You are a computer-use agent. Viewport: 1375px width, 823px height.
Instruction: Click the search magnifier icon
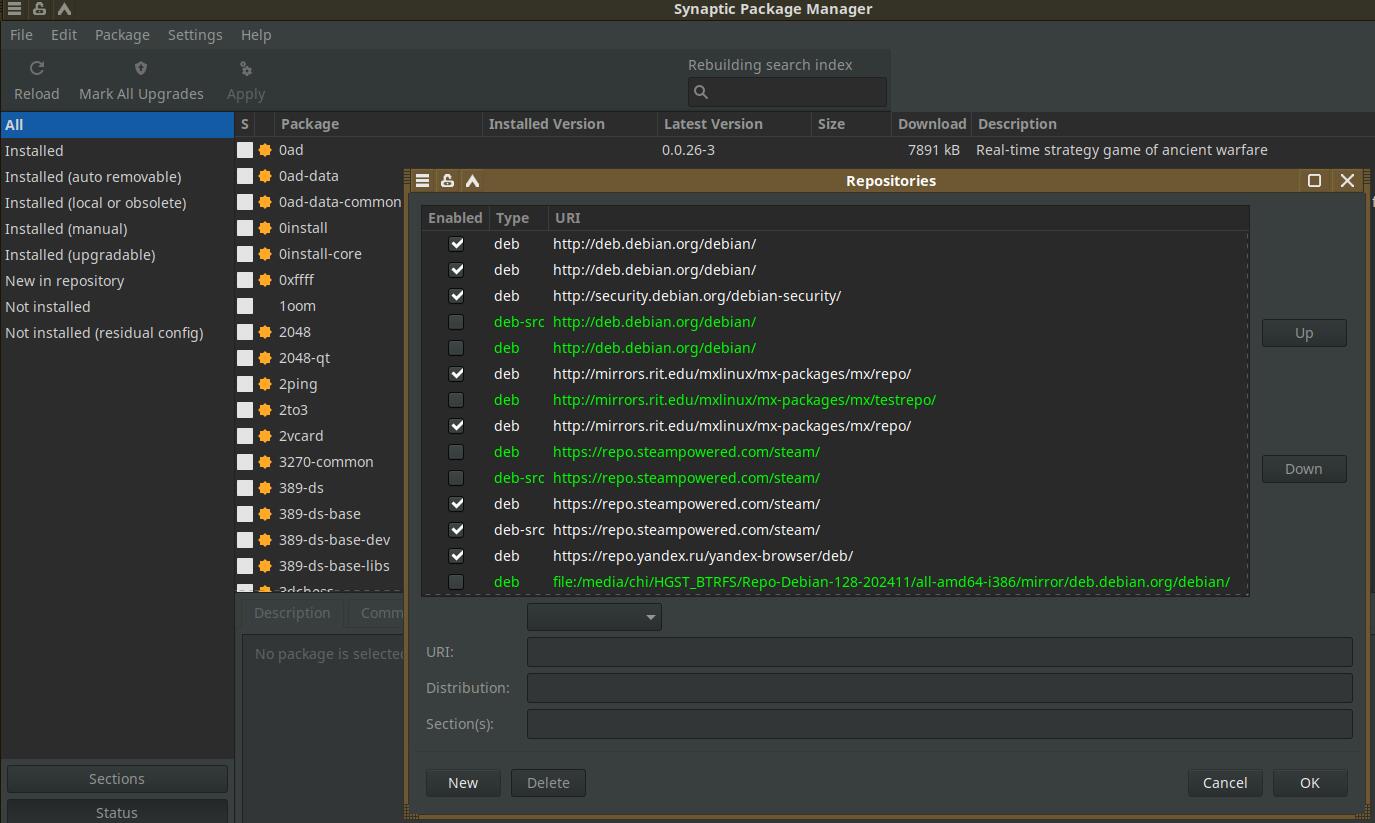point(701,92)
